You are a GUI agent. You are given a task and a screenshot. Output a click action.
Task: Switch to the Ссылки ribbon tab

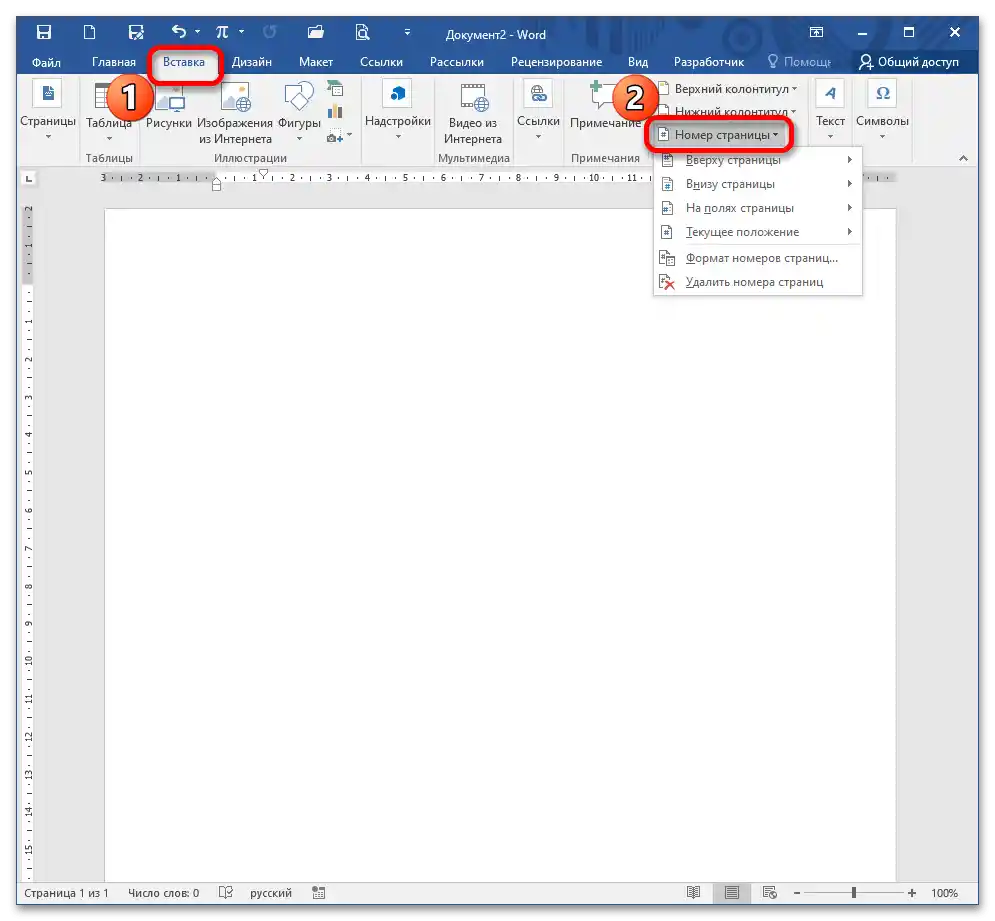[x=381, y=62]
